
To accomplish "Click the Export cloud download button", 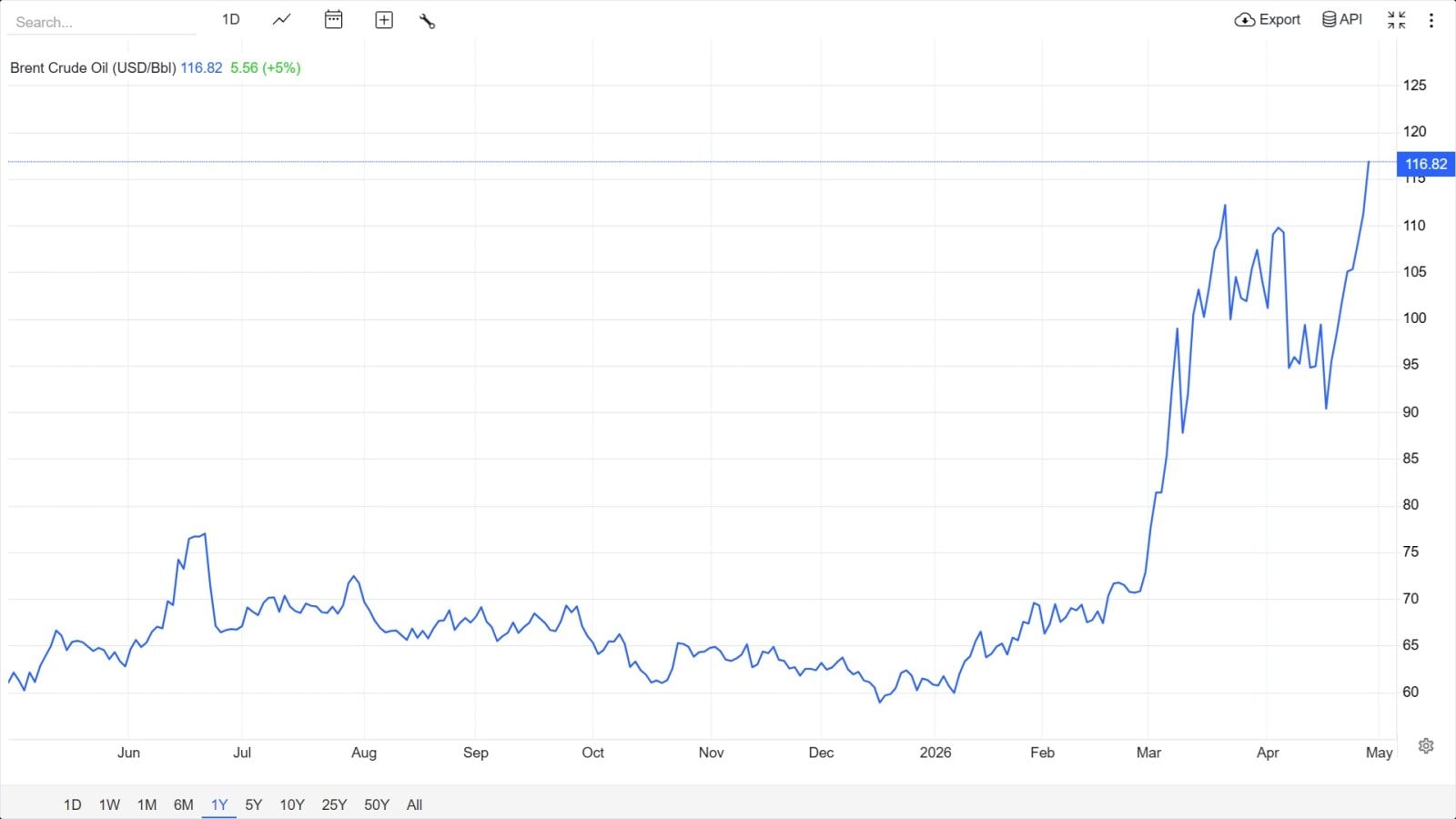I will [1268, 19].
